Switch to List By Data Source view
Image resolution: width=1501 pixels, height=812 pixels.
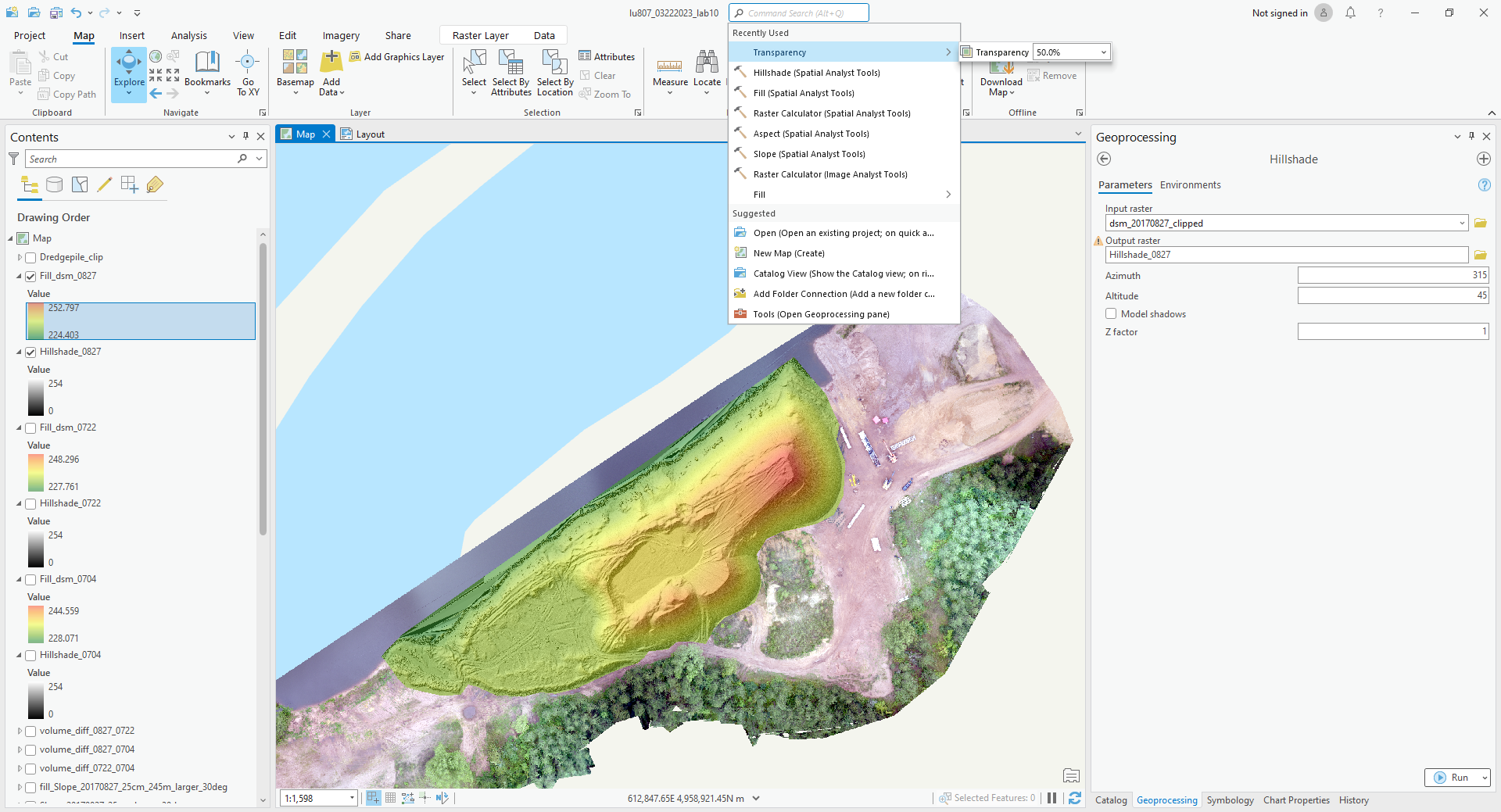click(x=54, y=184)
